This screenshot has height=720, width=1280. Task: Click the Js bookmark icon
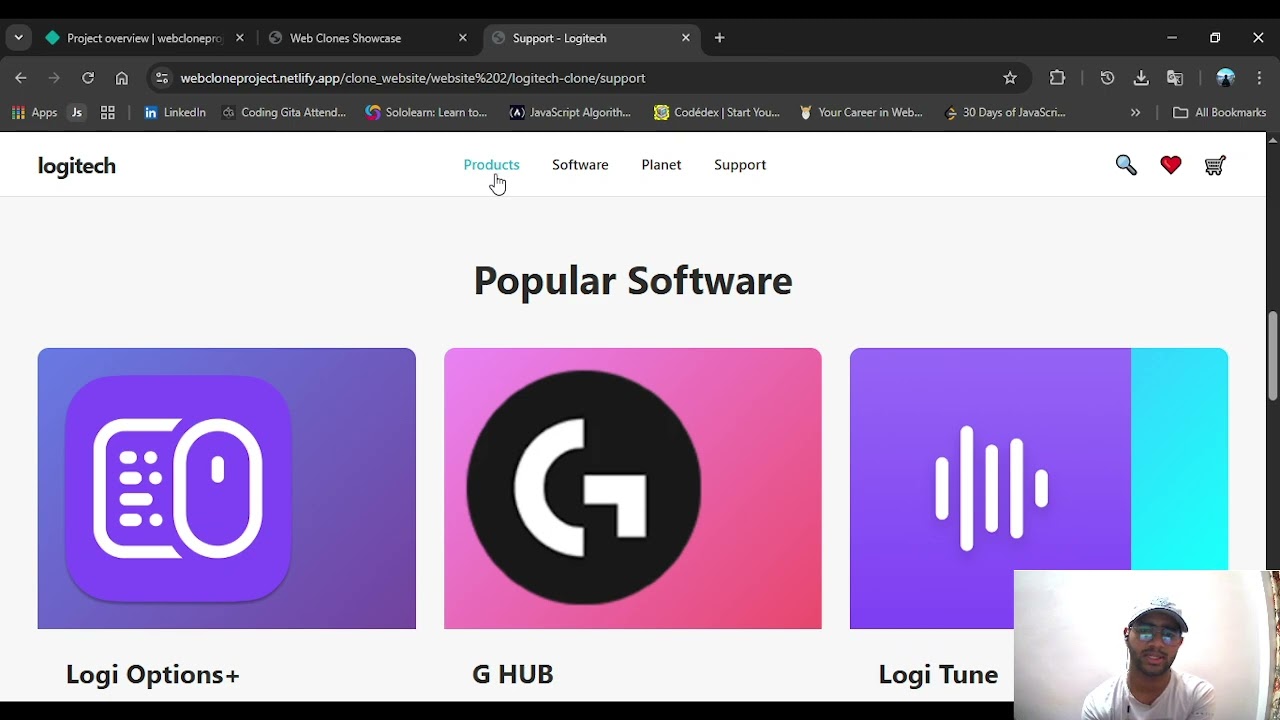coord(77,112)
